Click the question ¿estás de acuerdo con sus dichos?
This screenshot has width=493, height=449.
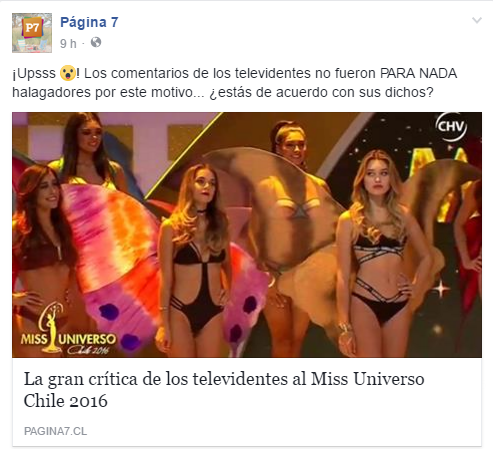click(321, 92)
